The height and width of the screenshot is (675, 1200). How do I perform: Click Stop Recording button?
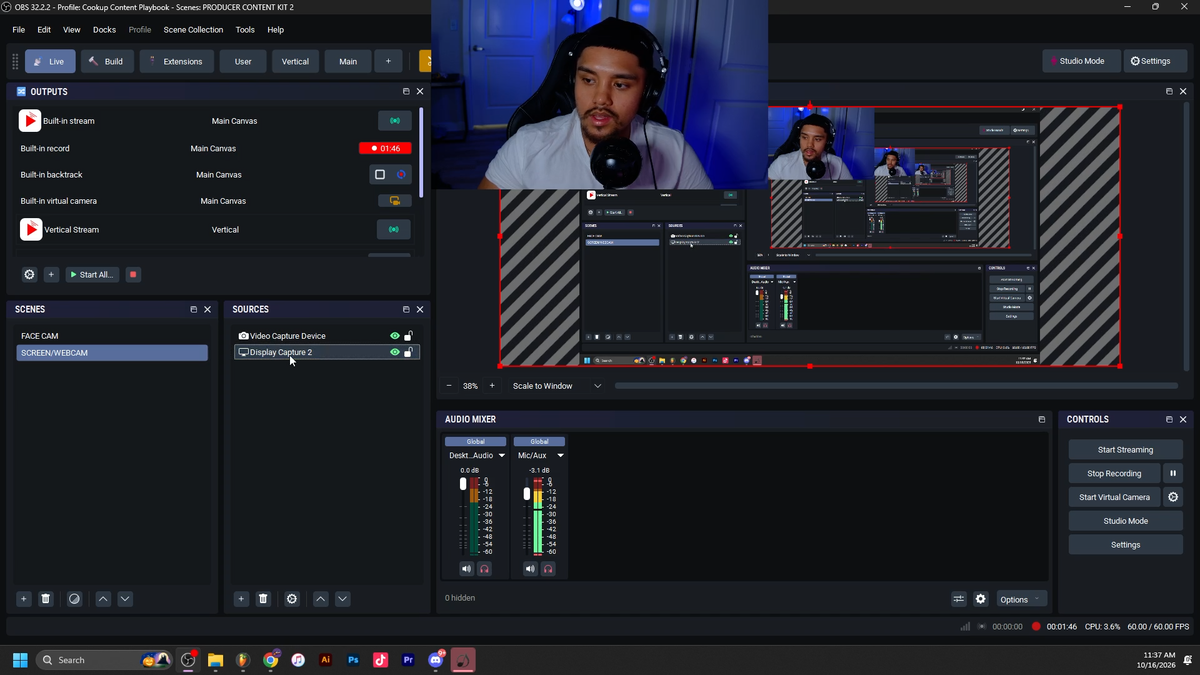coord(1114,473)
